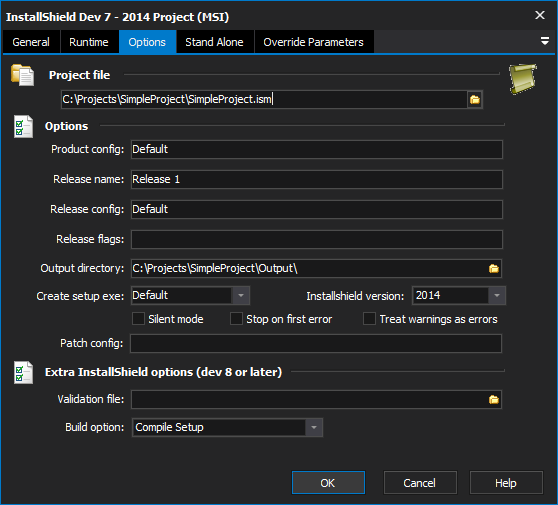The height and width of the screenshot is (505, 558).
Task: Expand Build option dropdown
Action: click(x=314, y=427)
